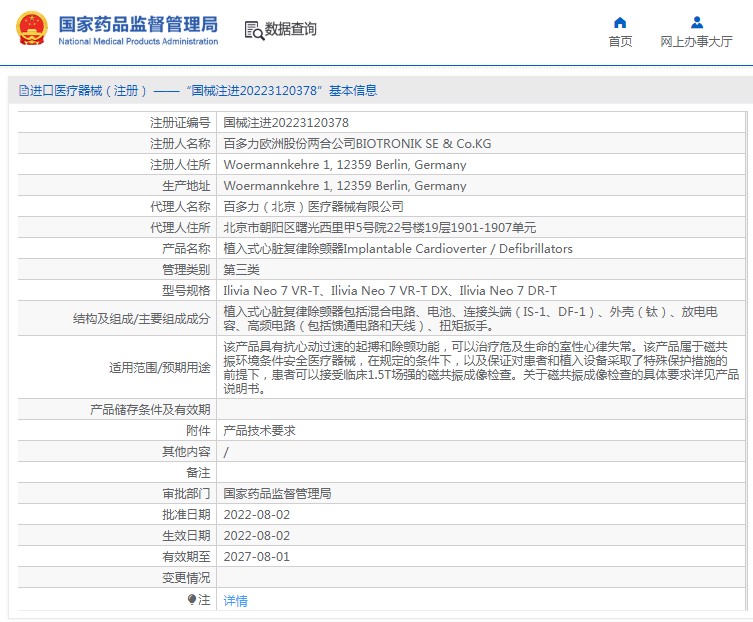
Task: Open the 详情 details link
Action: pyautogui.click(x=235, y=600)
